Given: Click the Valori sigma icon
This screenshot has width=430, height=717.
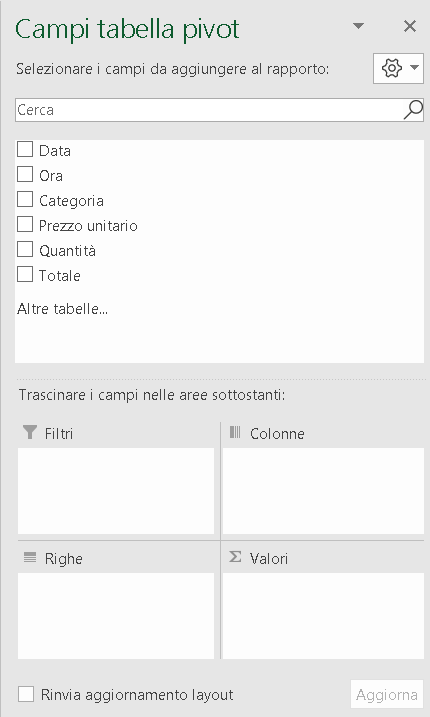Looking at the screenshot, I should click(x=235, y=557).
